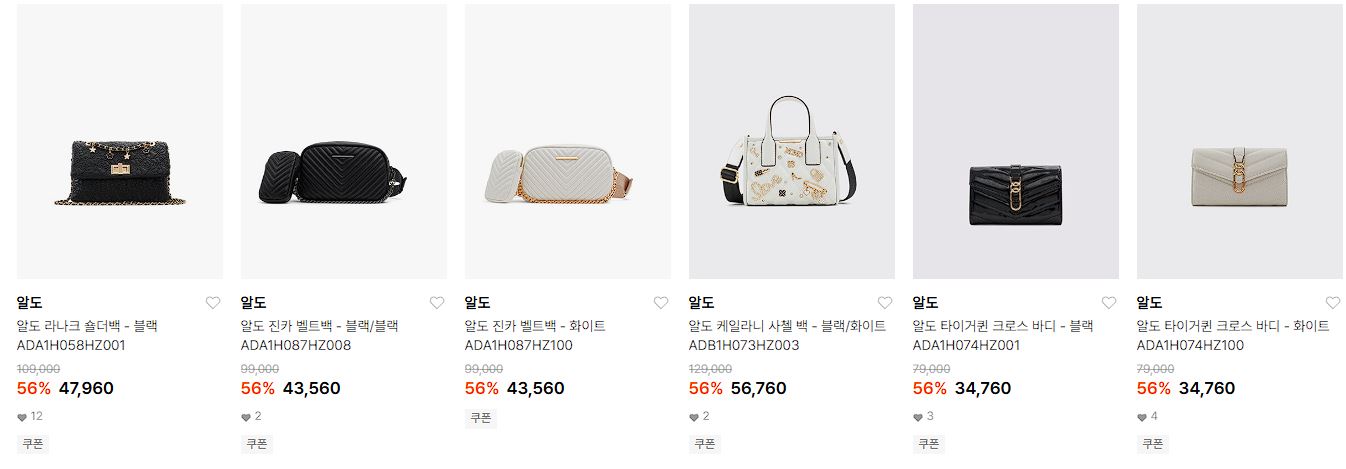Open product title 알도 타이거퀸 크로스 바디 - 블랙
The height and width of the screenshot is (469, 1346).
(x=1003, y=326)
